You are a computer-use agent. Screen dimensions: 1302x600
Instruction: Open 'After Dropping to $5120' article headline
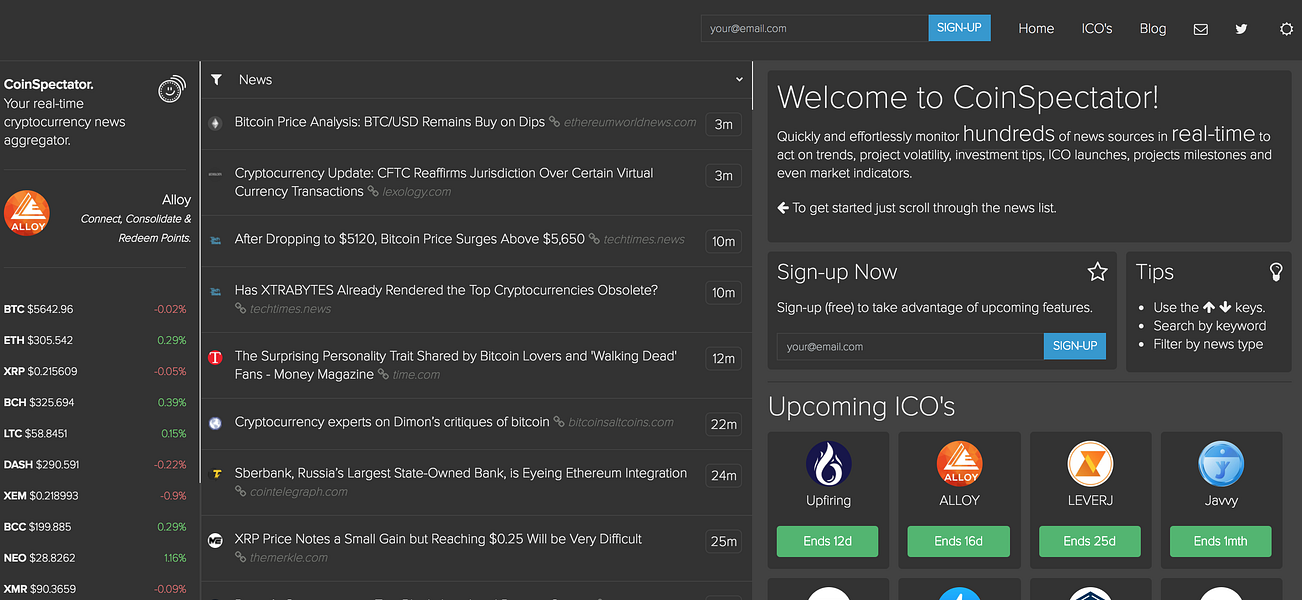(410, 239)
